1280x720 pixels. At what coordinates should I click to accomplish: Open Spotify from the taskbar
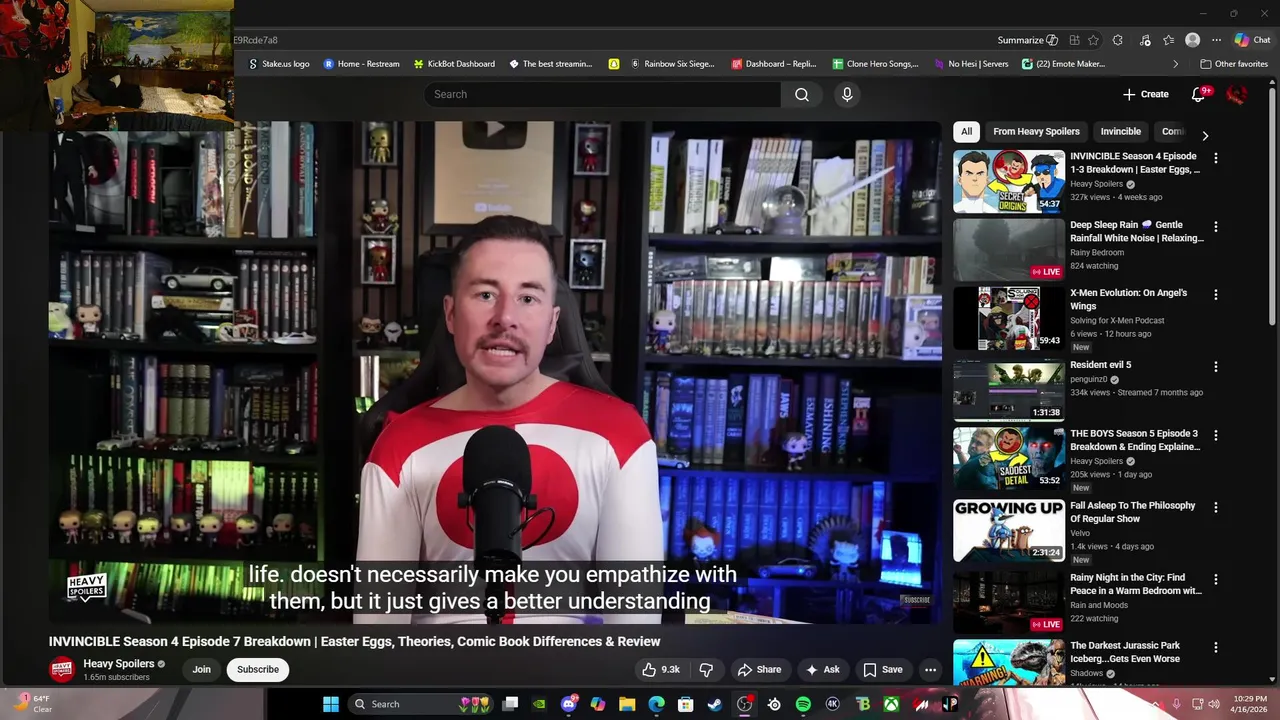803,704
